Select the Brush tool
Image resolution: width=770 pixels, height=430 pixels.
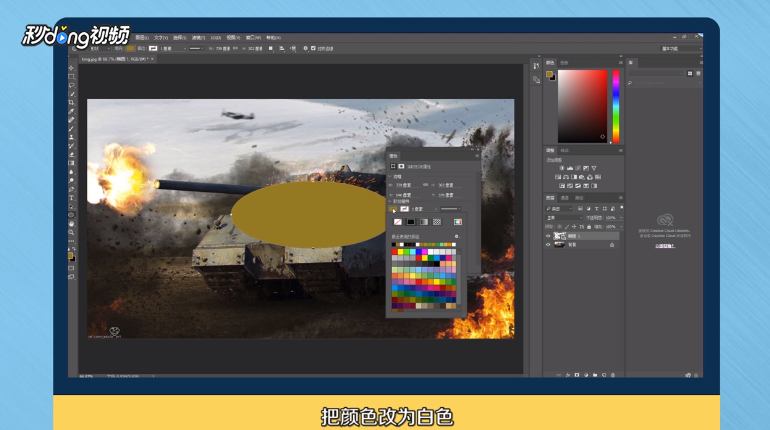(x=72, y=129)
